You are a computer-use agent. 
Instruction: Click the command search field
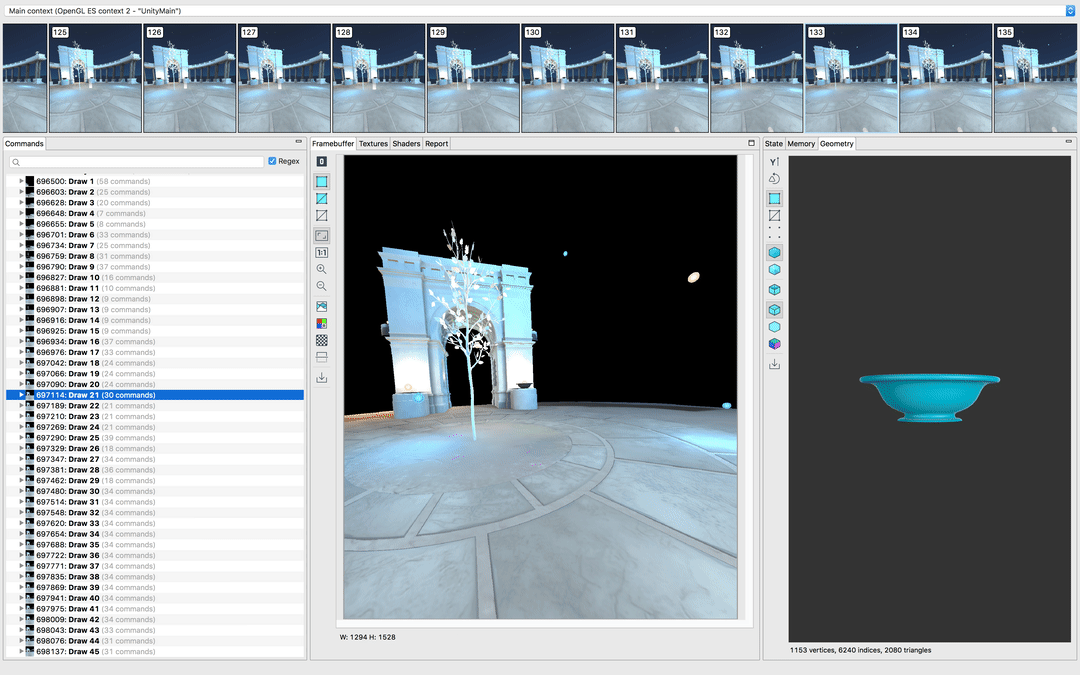coord(136,162)
